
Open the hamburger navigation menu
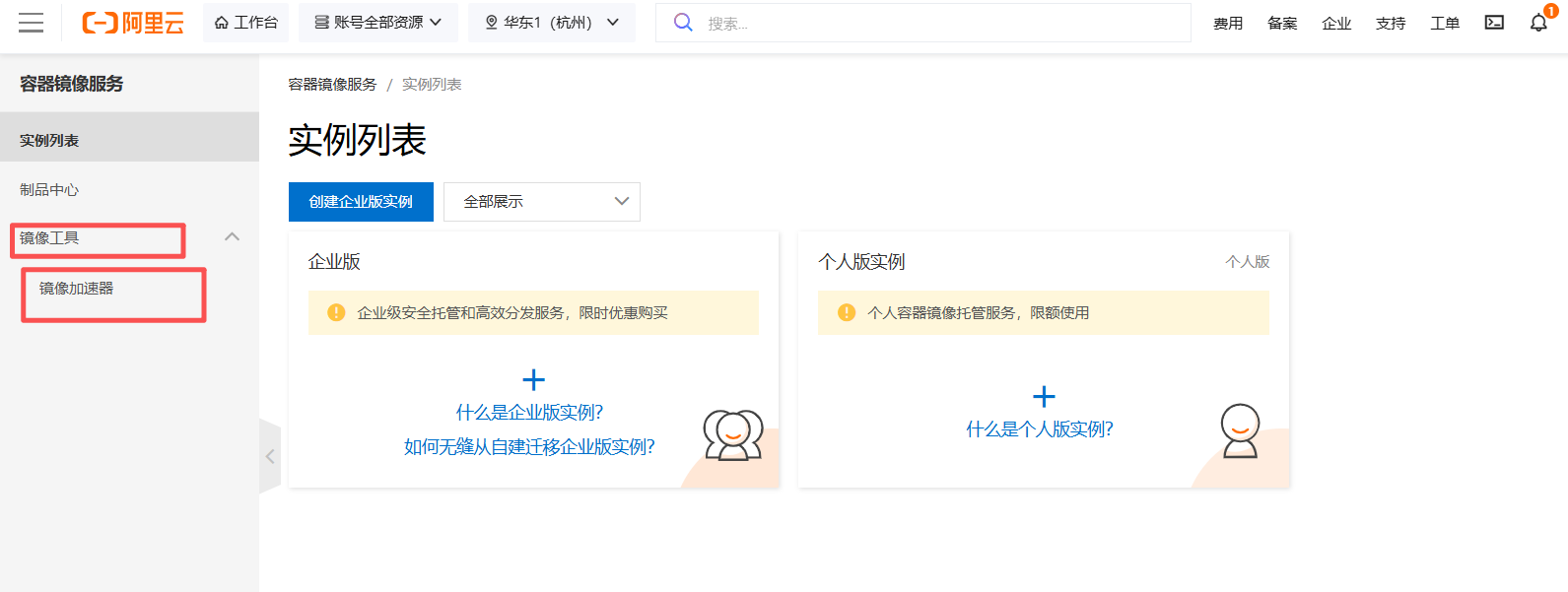point(31,23)
